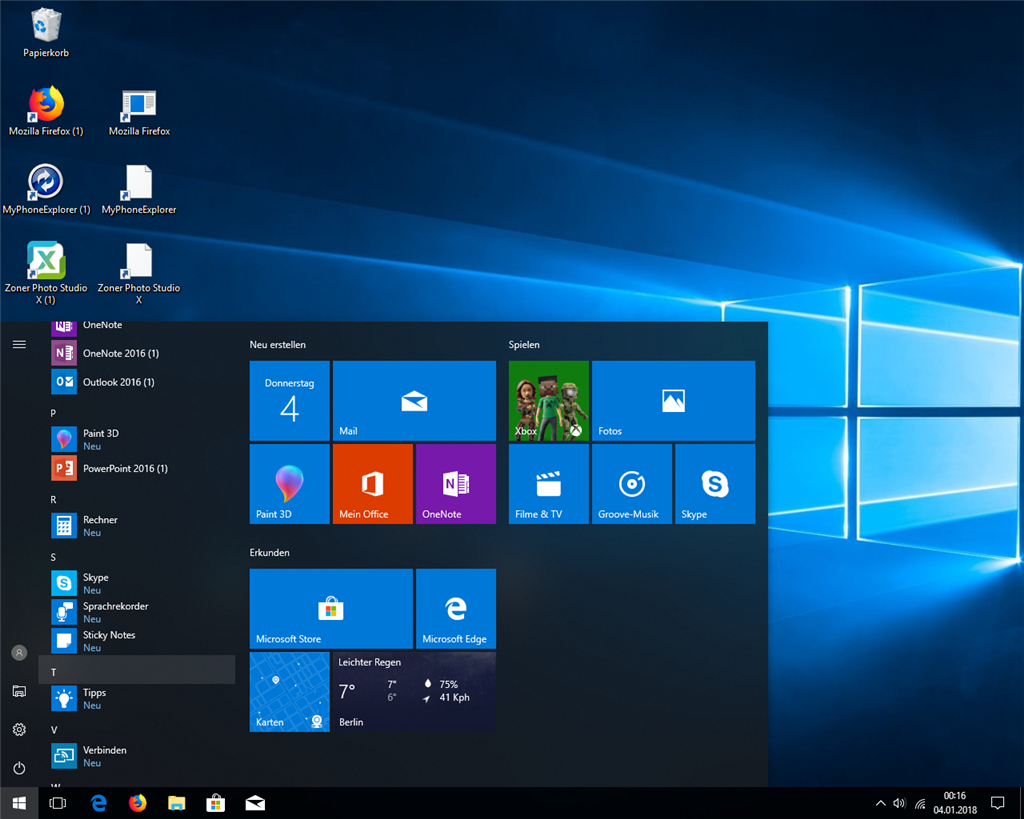
Task: Open Verbinden from the app list
Action: point(137,756)
